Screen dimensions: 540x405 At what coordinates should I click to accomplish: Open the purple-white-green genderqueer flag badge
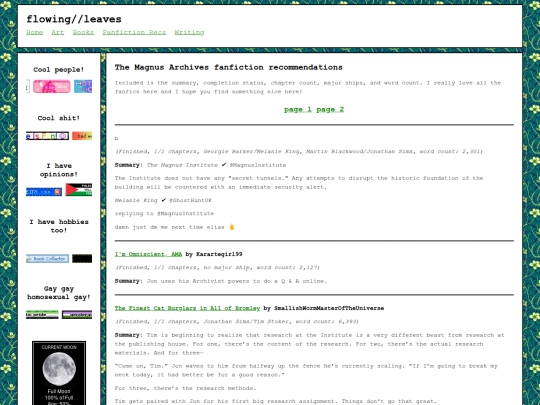click(x=77, y=315)
